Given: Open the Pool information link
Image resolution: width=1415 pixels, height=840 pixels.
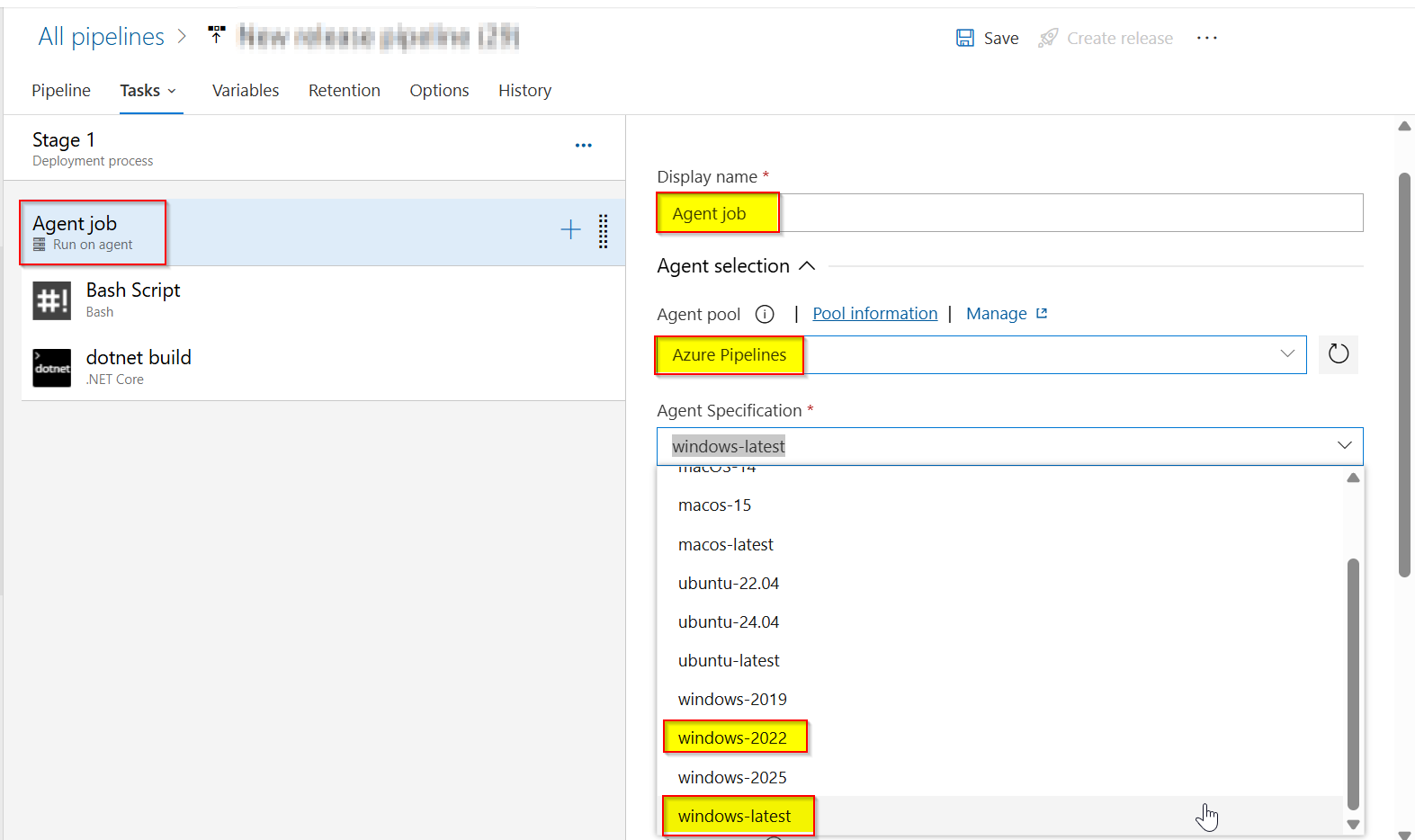Looking at the screenshot, I should [x=875, y=313].
